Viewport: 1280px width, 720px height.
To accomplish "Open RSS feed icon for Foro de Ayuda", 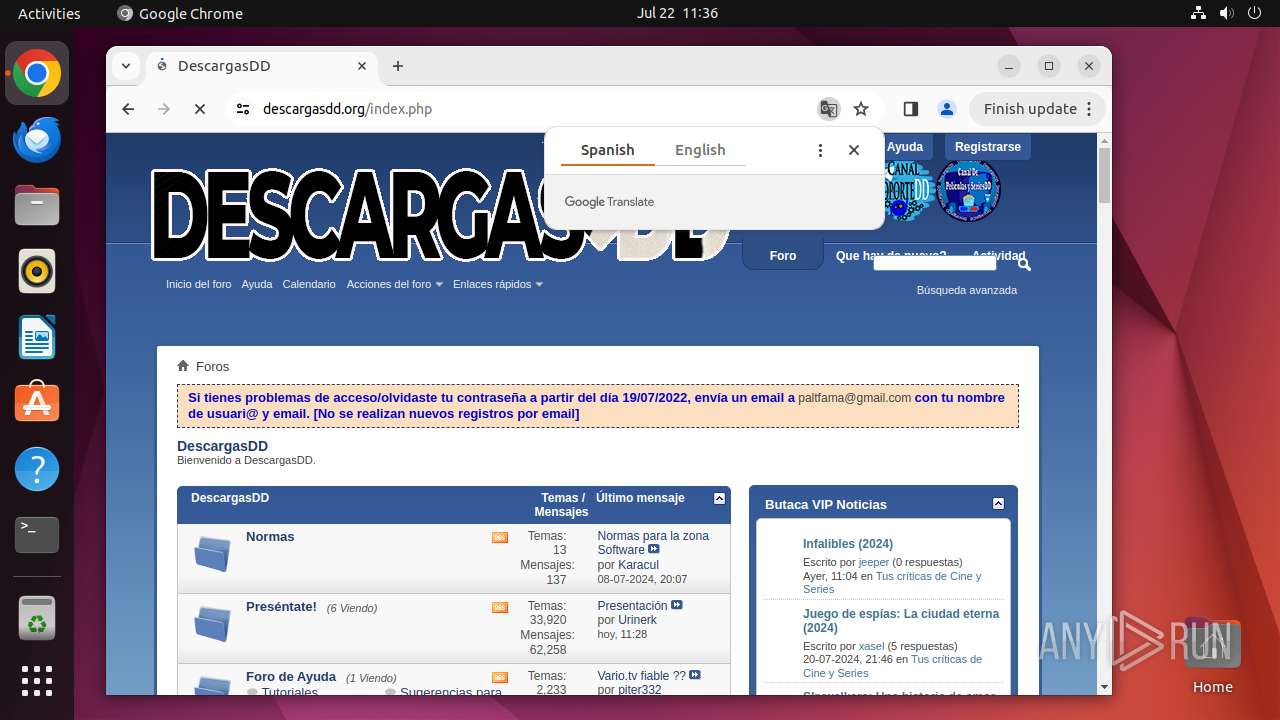I will [500, 678].
